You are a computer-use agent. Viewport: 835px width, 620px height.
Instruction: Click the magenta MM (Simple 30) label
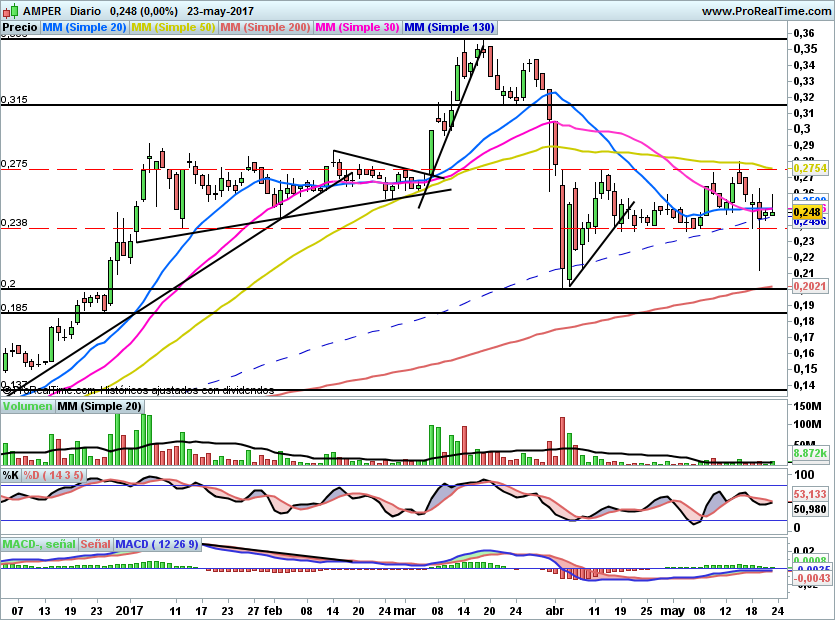coord(357,28)
